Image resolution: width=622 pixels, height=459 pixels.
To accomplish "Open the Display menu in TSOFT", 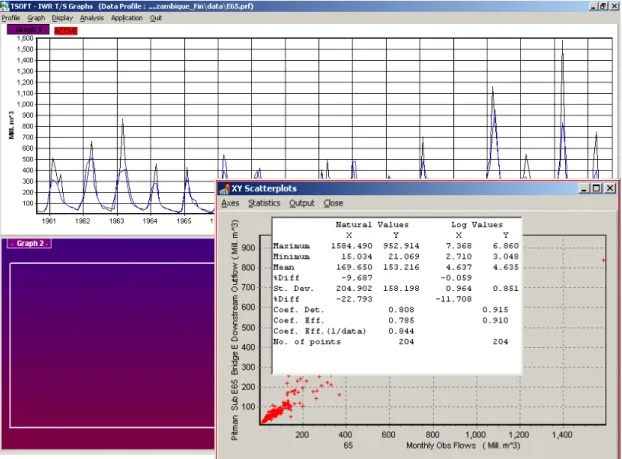I will tap(62, 18).
